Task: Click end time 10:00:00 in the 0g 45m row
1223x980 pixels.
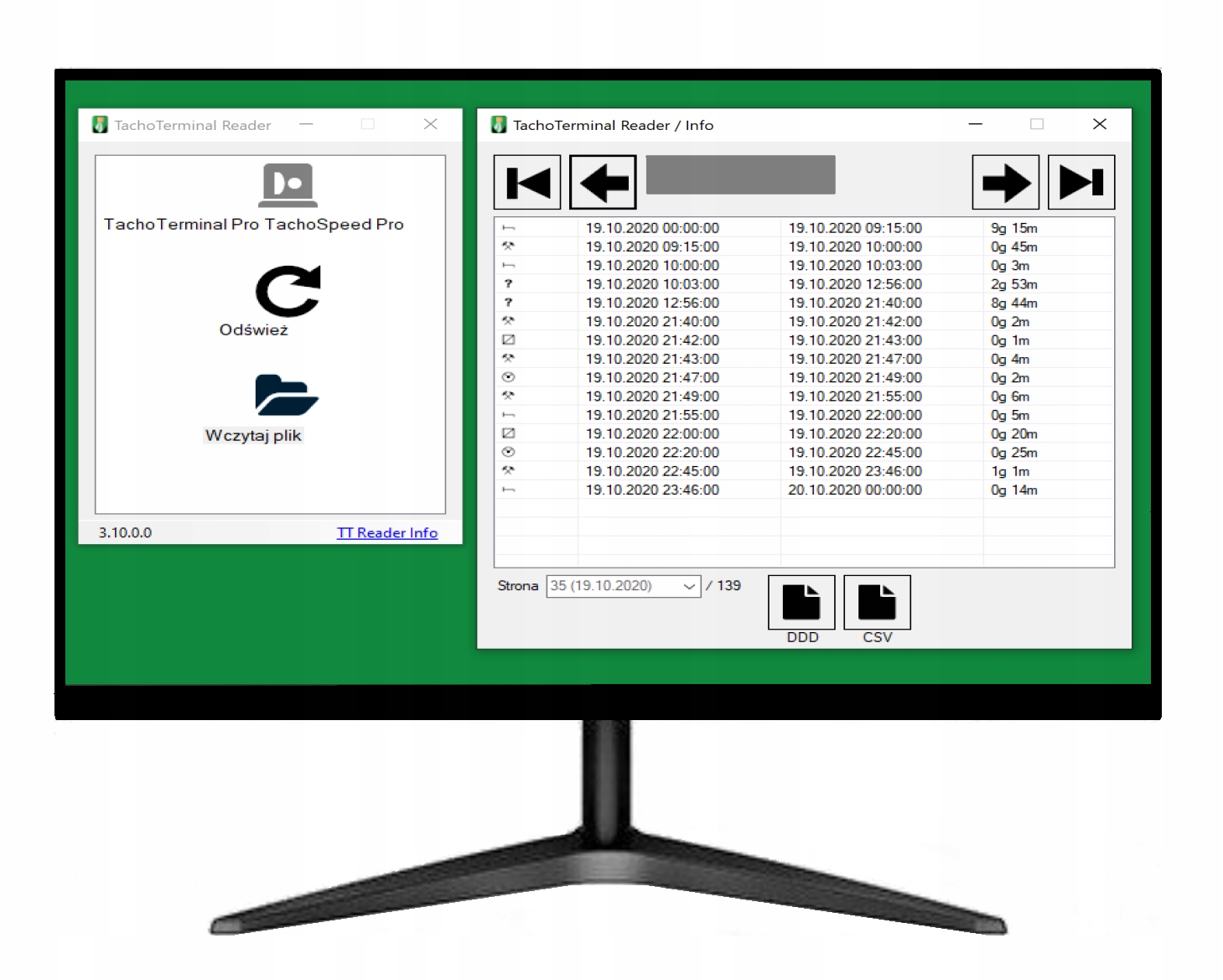Action: tap(855, 246)
